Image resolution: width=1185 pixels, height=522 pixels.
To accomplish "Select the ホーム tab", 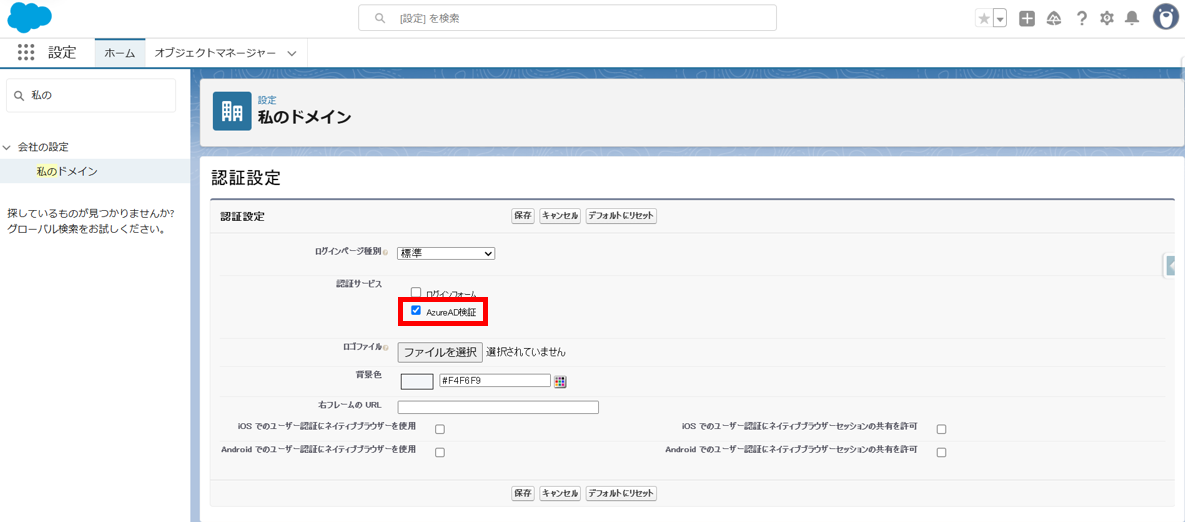I will [120, 53].
